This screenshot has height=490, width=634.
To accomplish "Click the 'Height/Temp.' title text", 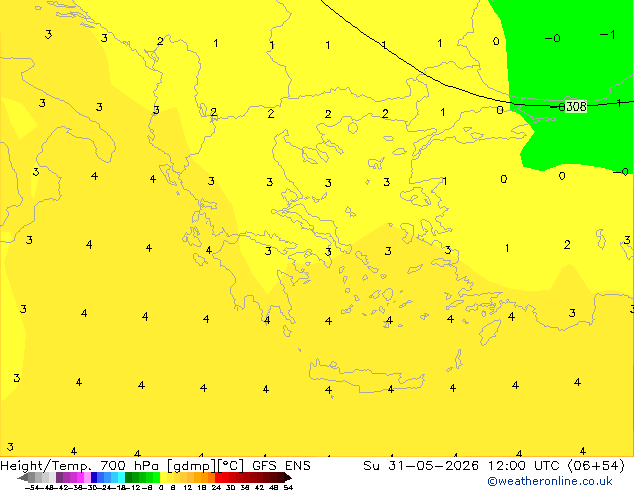I will [46, 466].
